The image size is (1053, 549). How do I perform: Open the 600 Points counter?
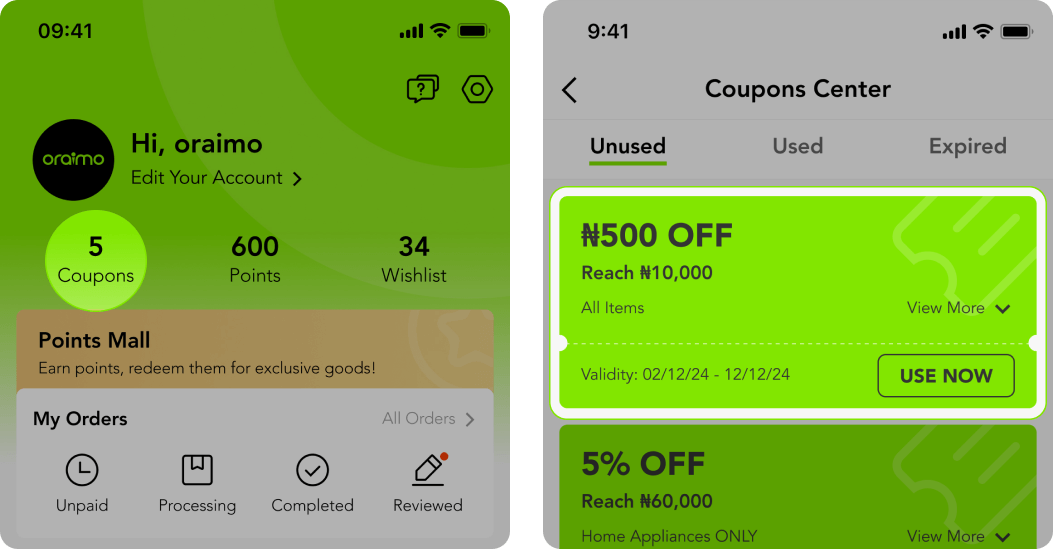pyautogui.click(x=255, y=260)
